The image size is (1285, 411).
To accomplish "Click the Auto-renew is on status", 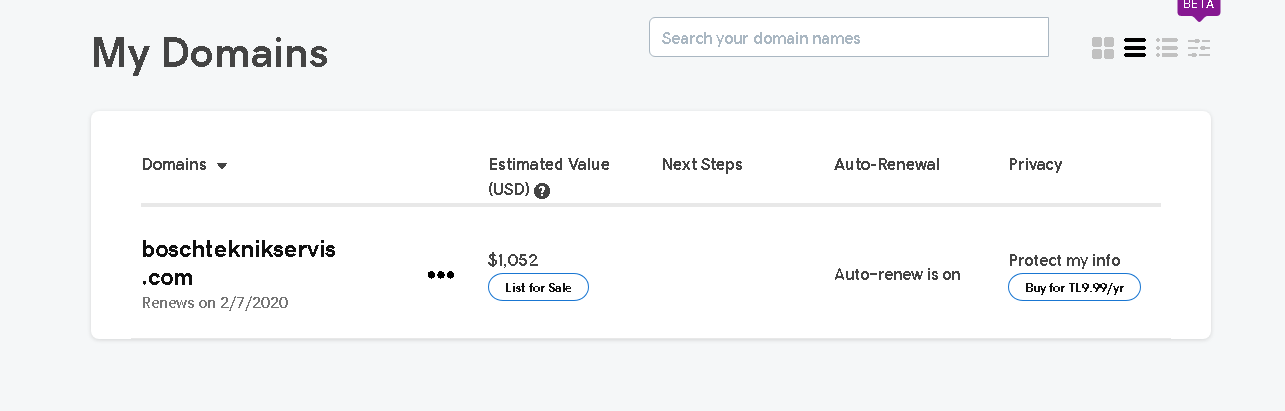I will click(x=897, y=274).
